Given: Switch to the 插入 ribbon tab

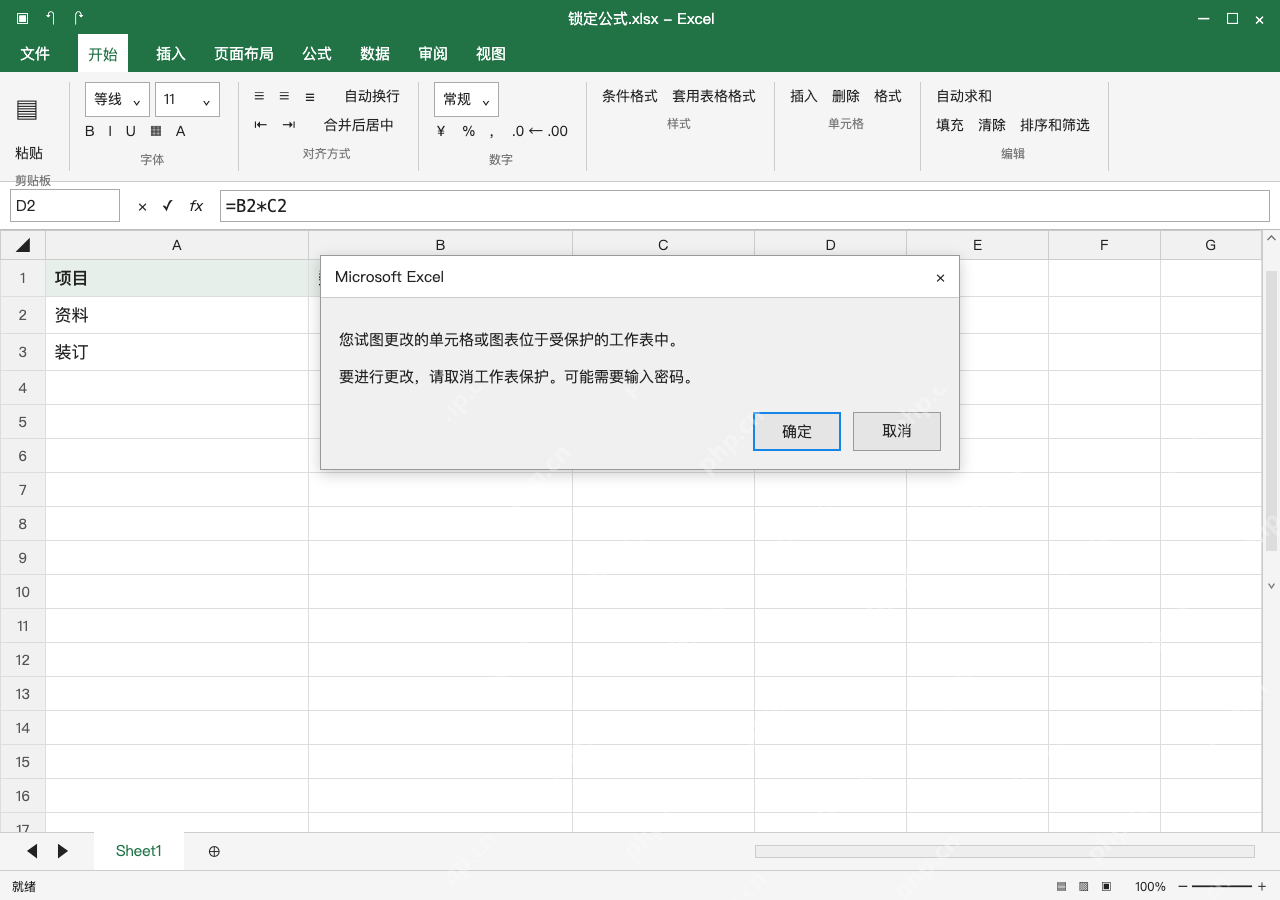Looking at the screenshot, I should tap(171, 54).
